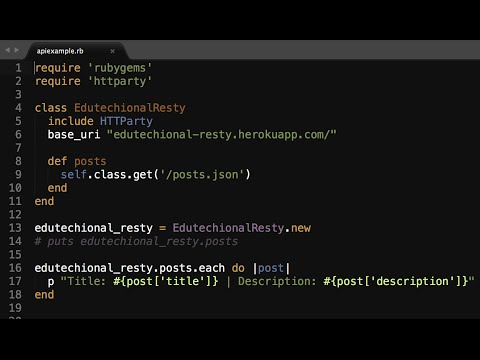Click the tab back arrow icon
The image size is (480, 360).
[7, 50]
